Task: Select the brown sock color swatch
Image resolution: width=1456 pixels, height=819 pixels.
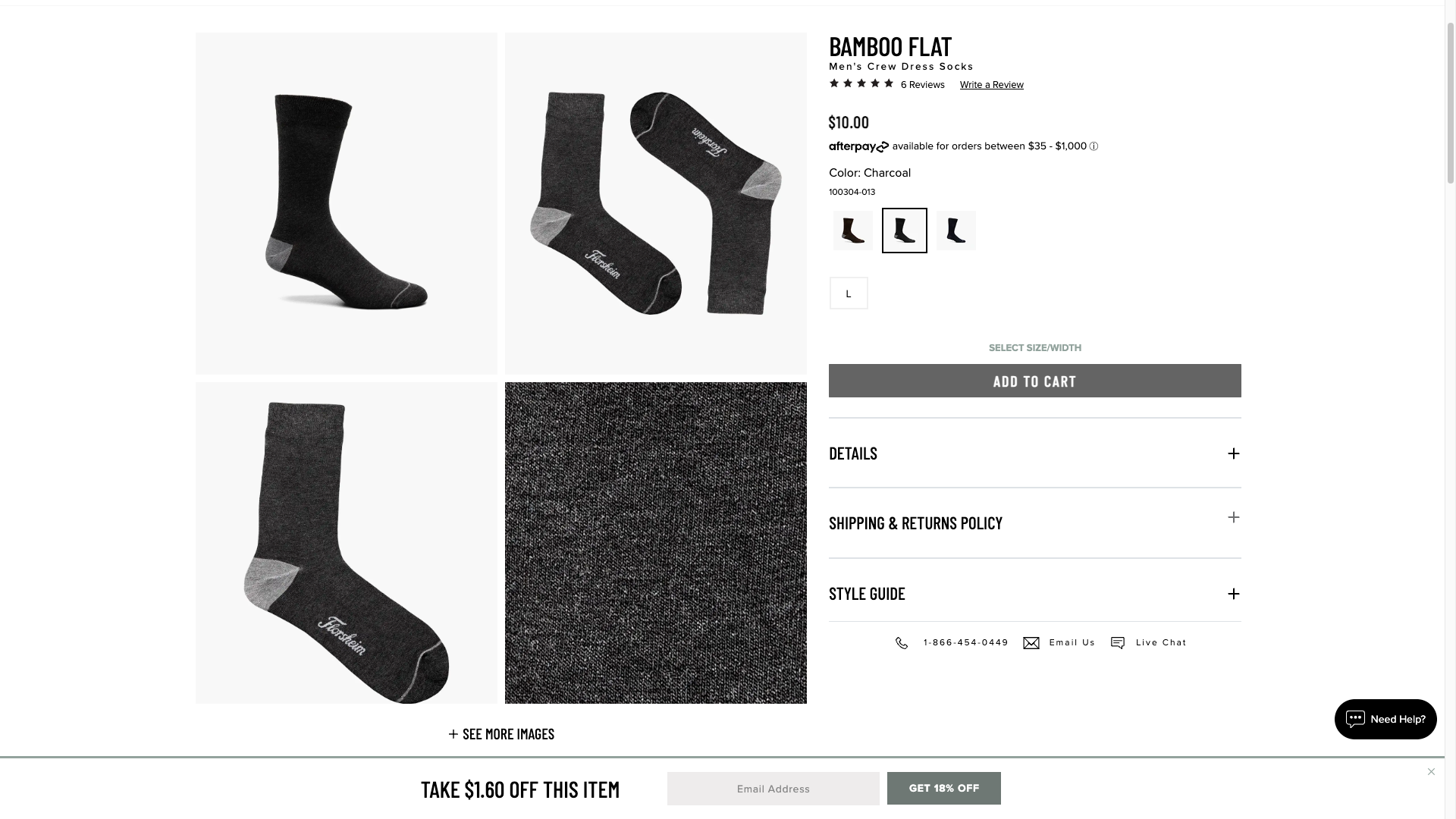Action: tap(853, 231)
